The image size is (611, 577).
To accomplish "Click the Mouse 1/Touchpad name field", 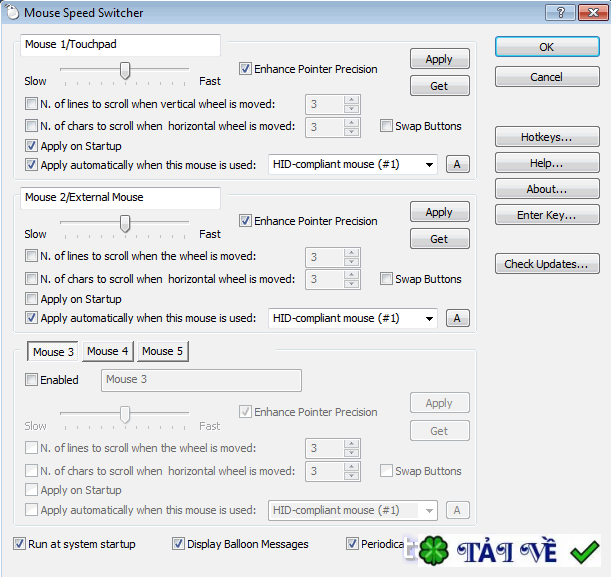I will [120, 45].
